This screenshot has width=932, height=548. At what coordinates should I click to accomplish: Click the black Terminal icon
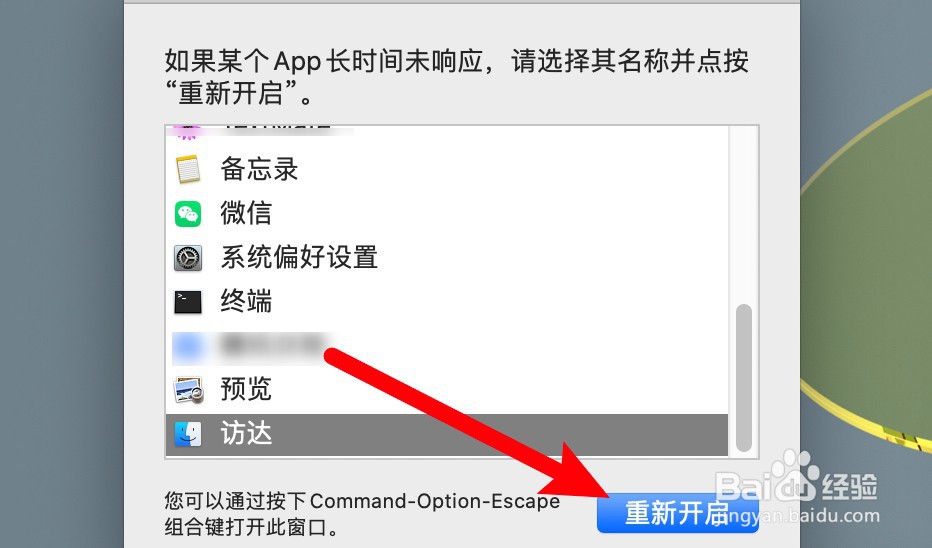[x=188, y=302]
